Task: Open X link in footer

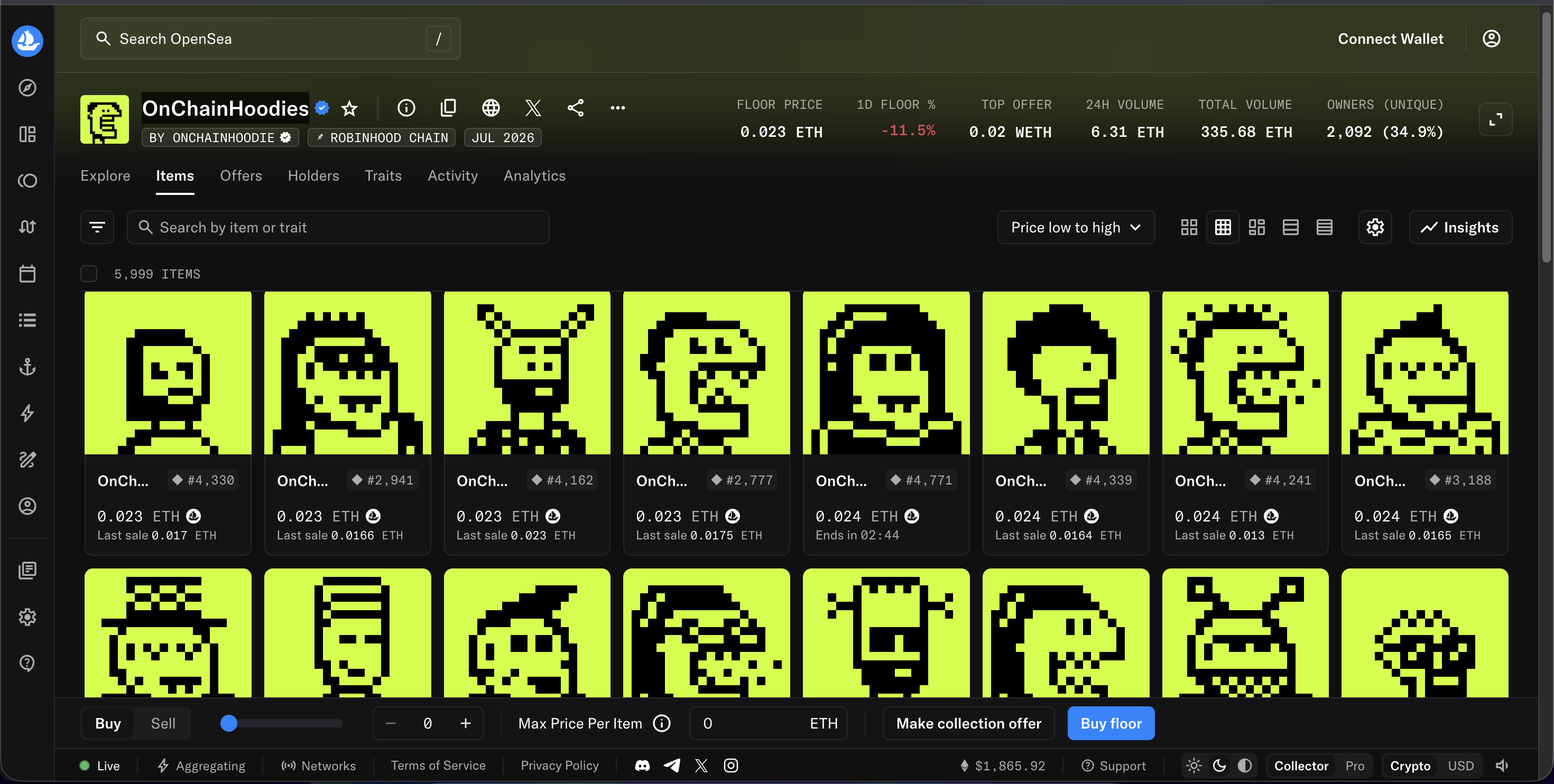Action: pyautogui.click(x=701, y=766)
